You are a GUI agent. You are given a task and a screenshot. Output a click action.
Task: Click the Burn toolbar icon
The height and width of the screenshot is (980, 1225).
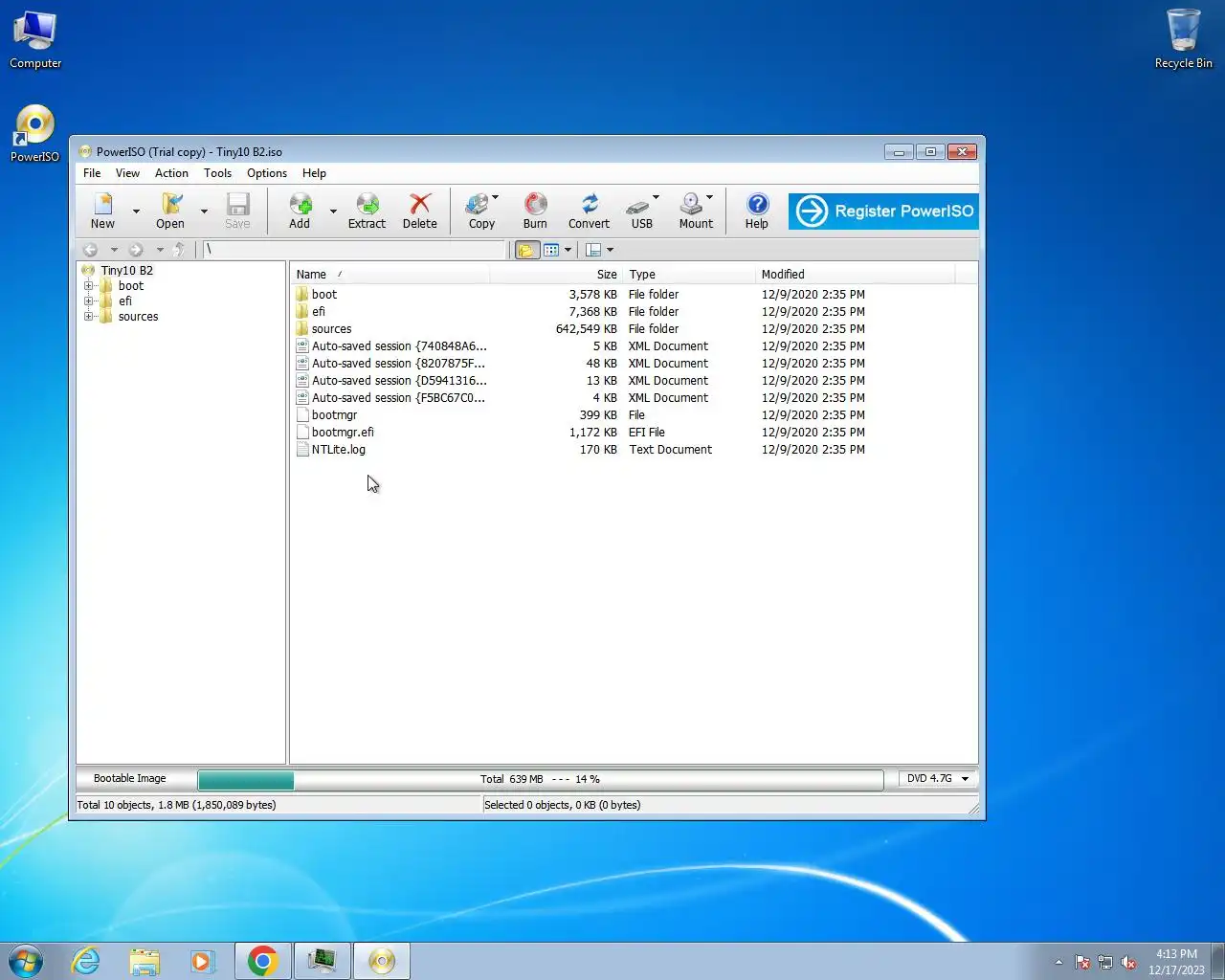(535, 211)
